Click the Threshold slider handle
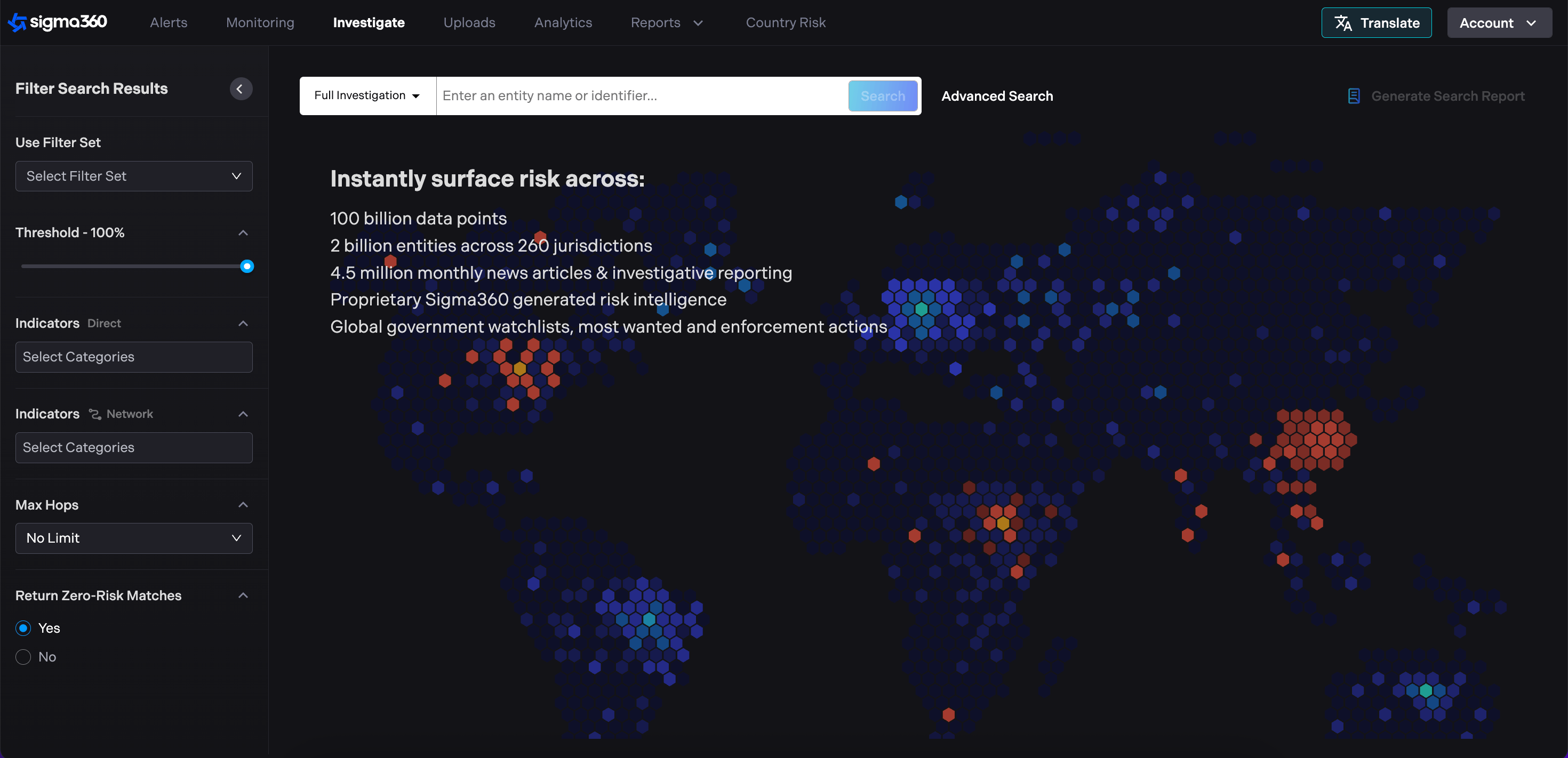 246,267
